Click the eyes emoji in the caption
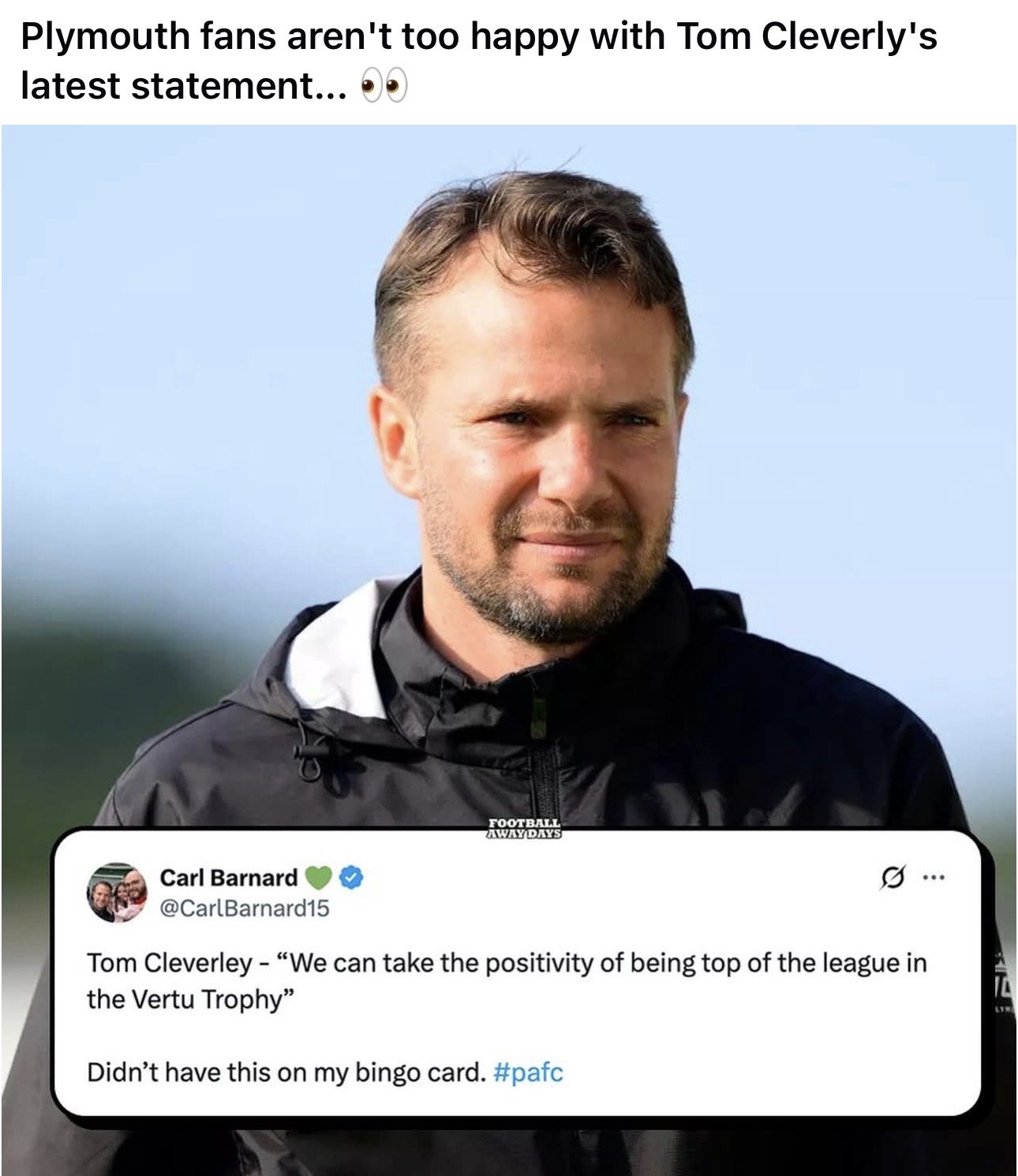The width and height of the screenshot is (1018, 1176). [x=384, y=85]
